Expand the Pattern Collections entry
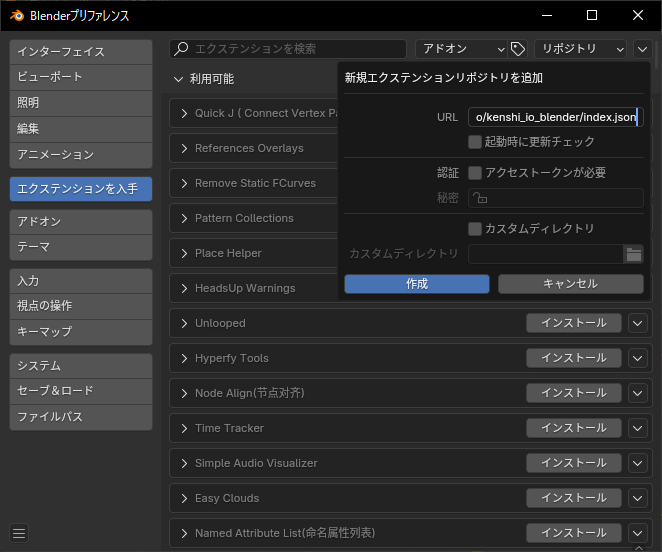 (184, 218)
